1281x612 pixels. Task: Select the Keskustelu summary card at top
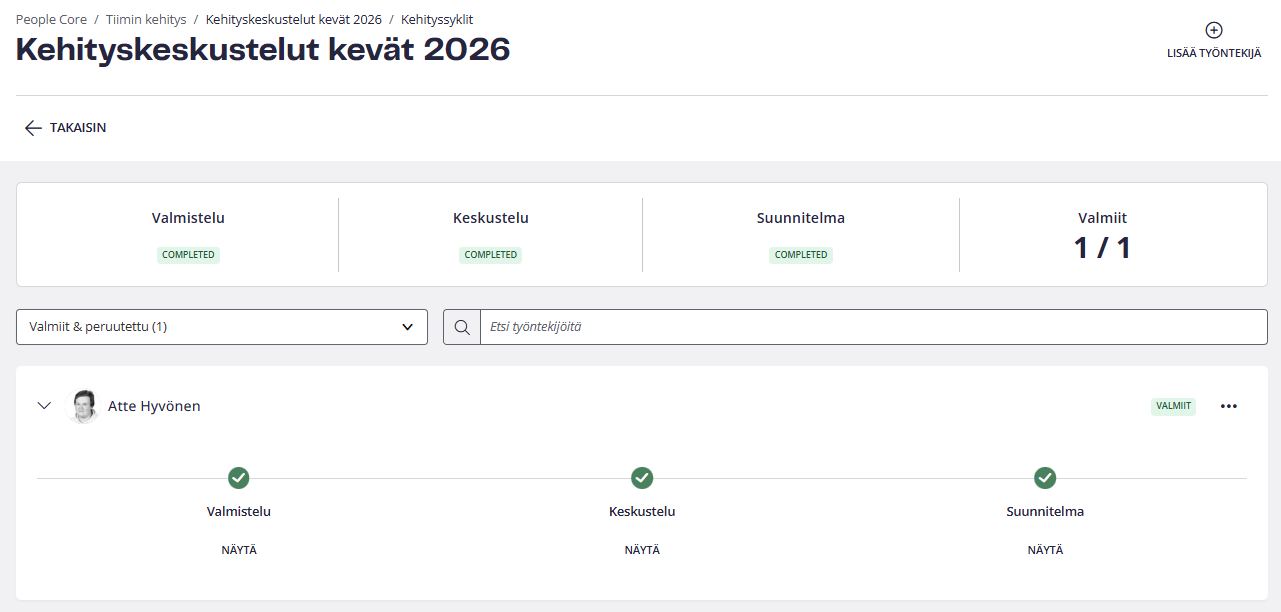pyautogui.click(x=490, y=234)
